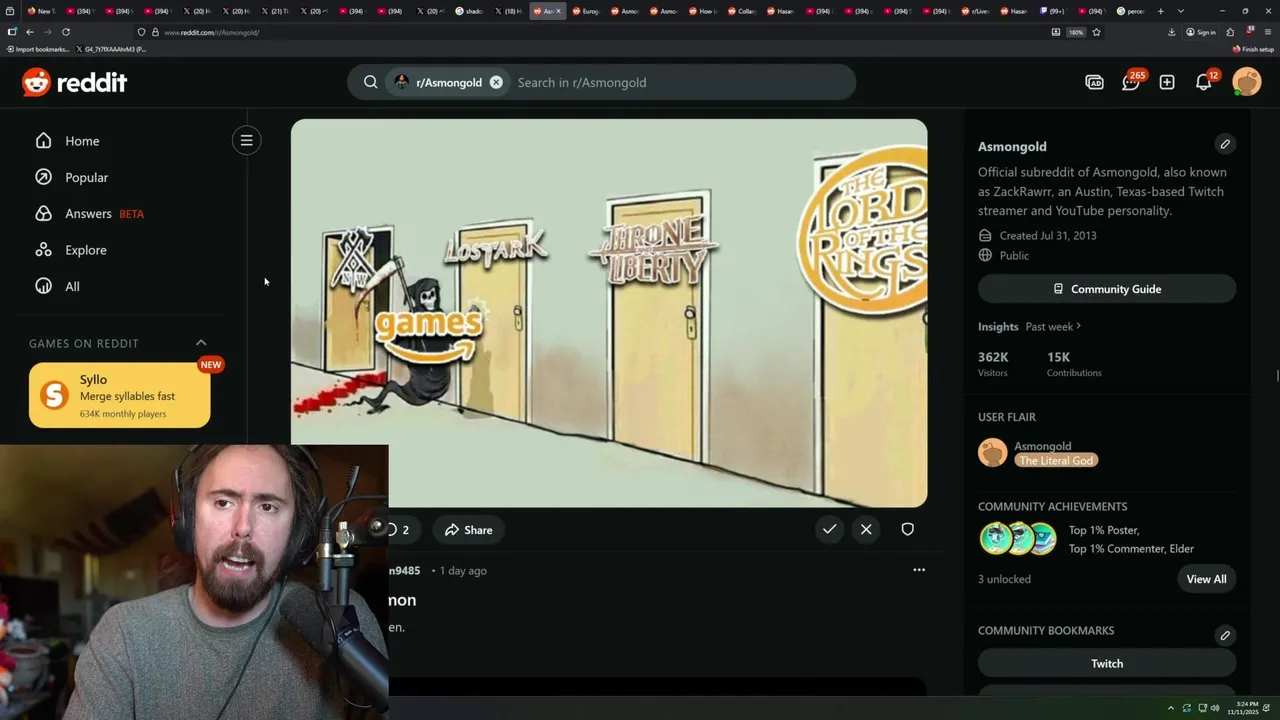Screen dimensions: 1280x720
Task: Open the post overflow three-dot menu
Action: coord(919,570)
